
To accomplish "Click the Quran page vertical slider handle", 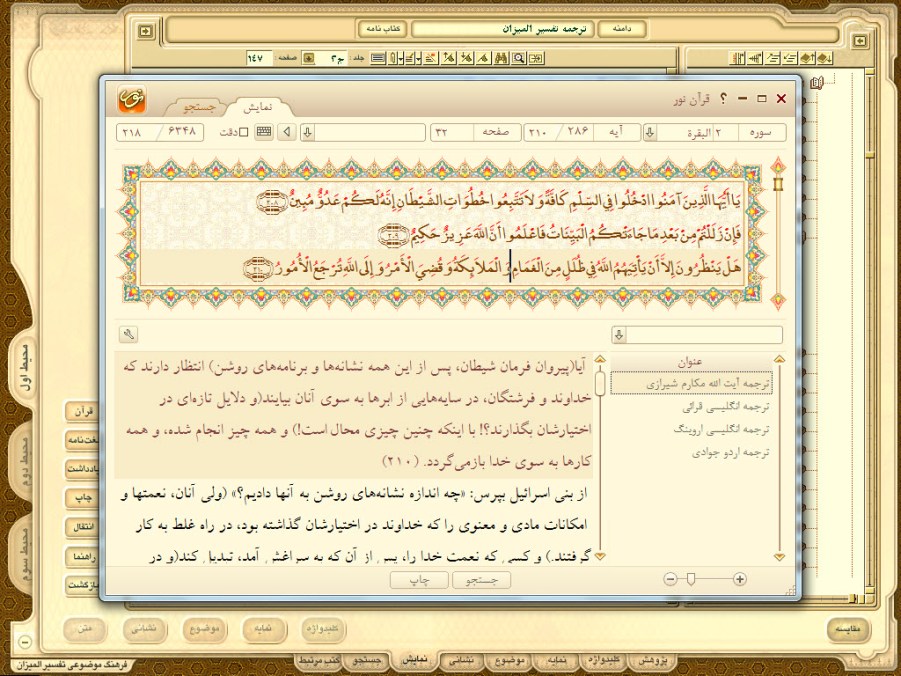I will tap(778, 184).
